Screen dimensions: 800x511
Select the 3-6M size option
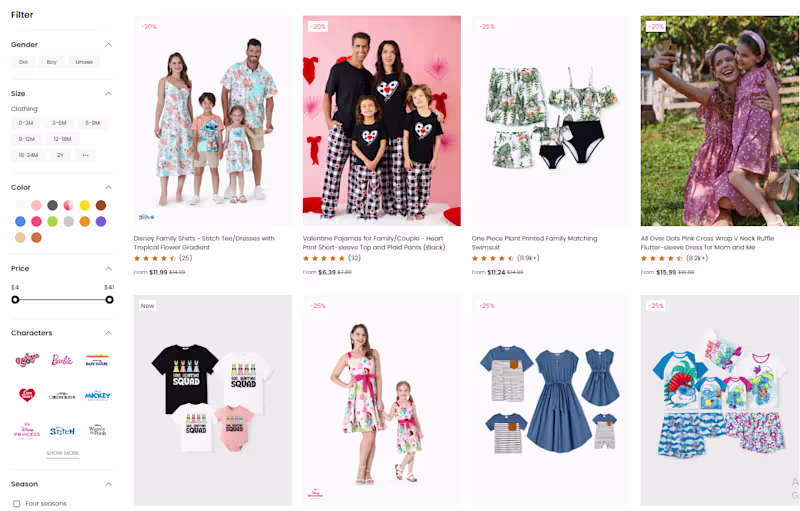tap(59, 123)
